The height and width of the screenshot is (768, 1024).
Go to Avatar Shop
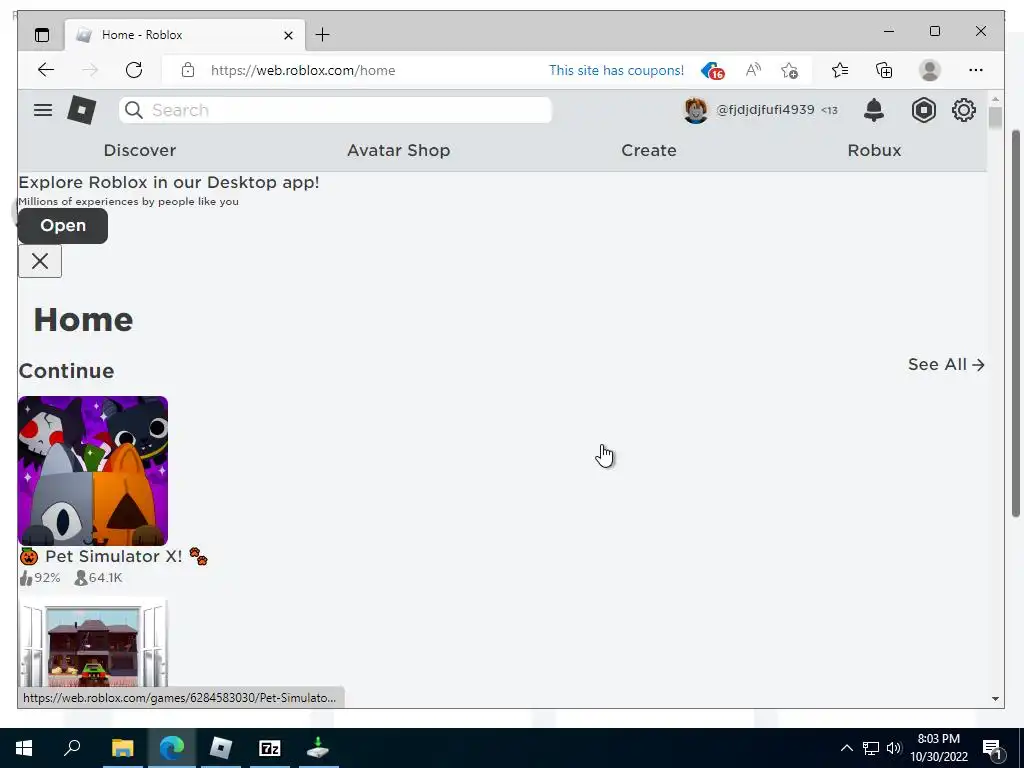coord(398,150)
